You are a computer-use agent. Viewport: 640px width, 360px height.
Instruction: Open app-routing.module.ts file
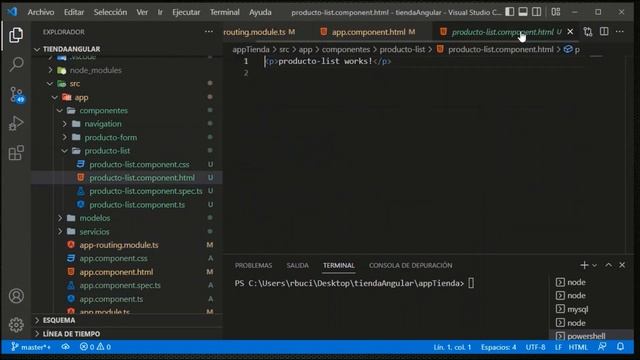[118, 245]
